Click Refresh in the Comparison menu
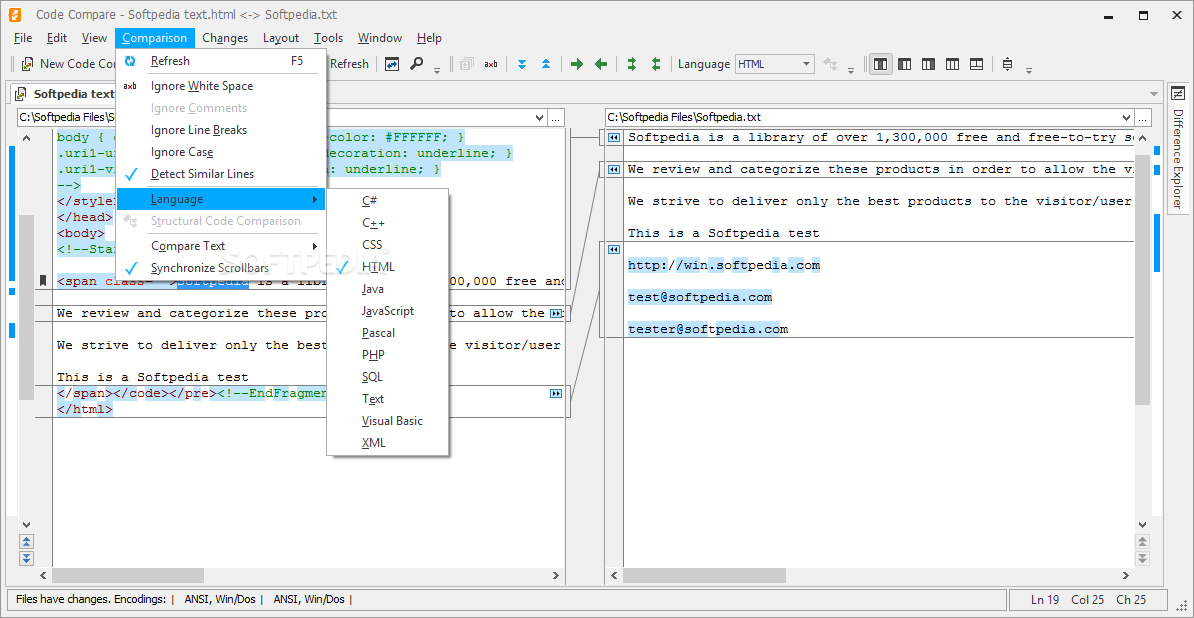This screenshot has height=618, width=1194. tap(170, 61)
